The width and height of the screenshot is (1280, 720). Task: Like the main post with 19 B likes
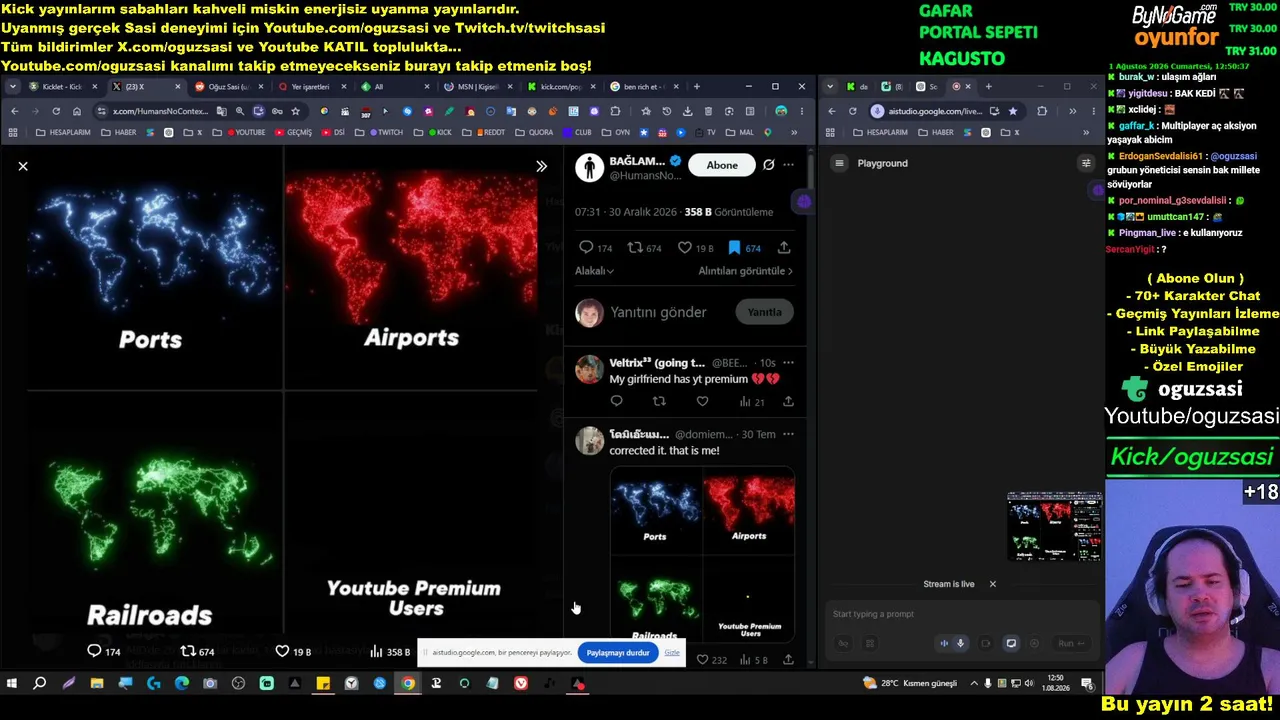click(x=696, y=247)
